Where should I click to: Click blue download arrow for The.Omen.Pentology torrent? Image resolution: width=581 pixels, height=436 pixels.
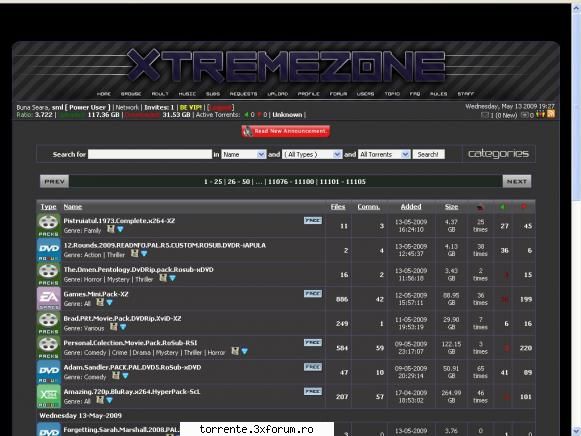pyautogui.click(x=173, y=279)
